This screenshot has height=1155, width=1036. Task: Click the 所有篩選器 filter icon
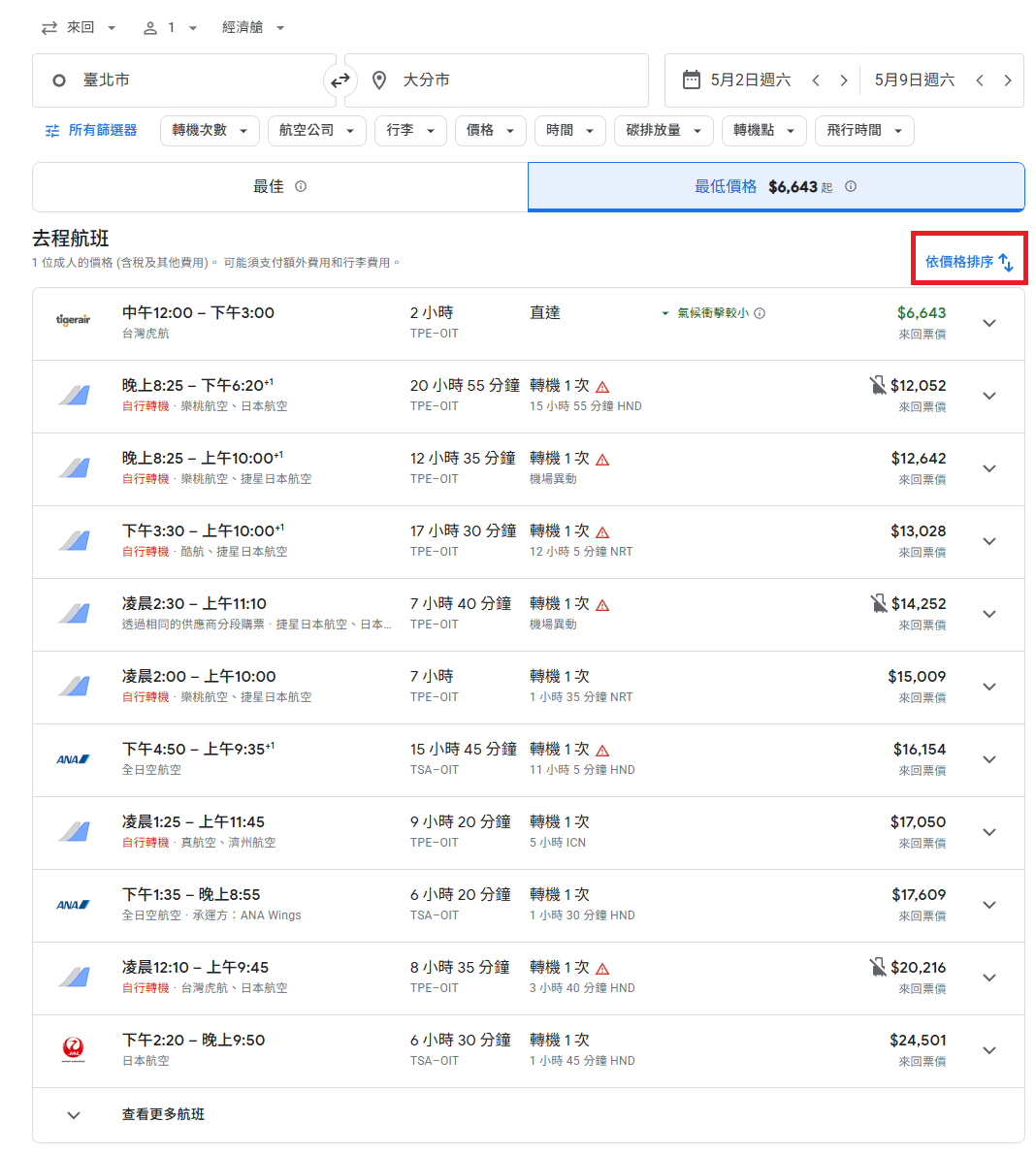coord(51,130)
